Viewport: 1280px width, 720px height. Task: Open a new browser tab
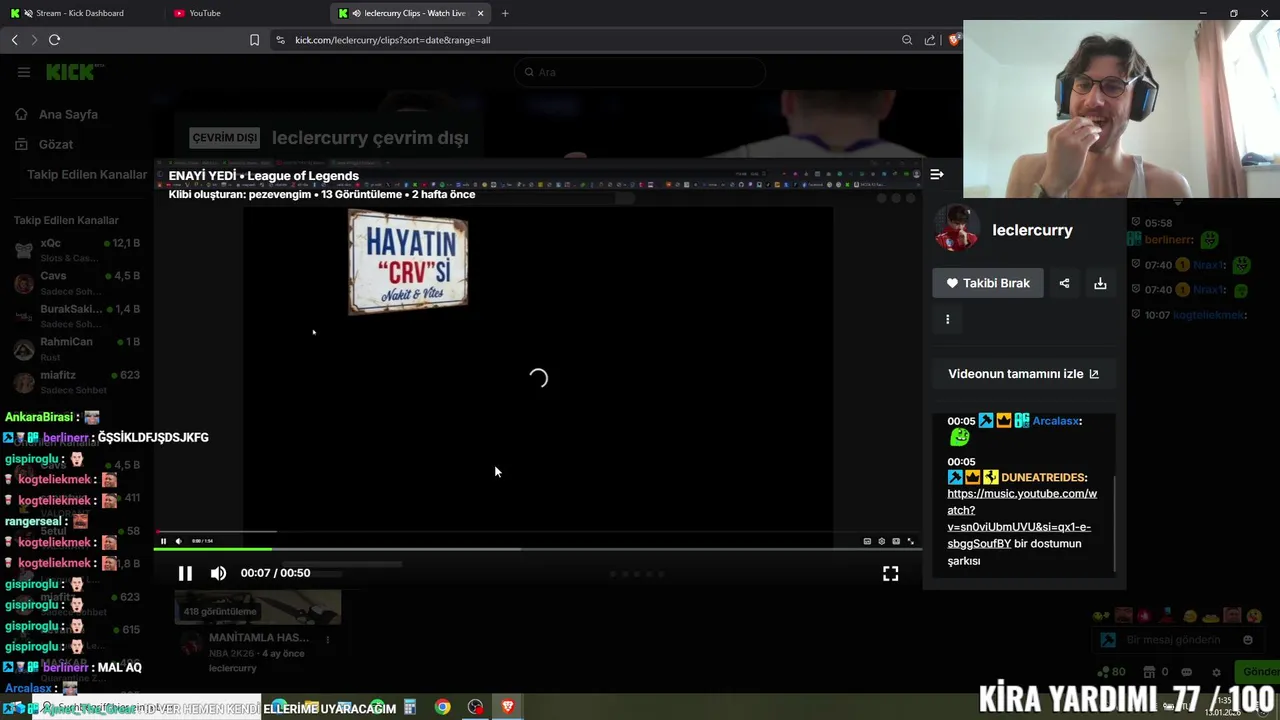[x=505, y=13]
